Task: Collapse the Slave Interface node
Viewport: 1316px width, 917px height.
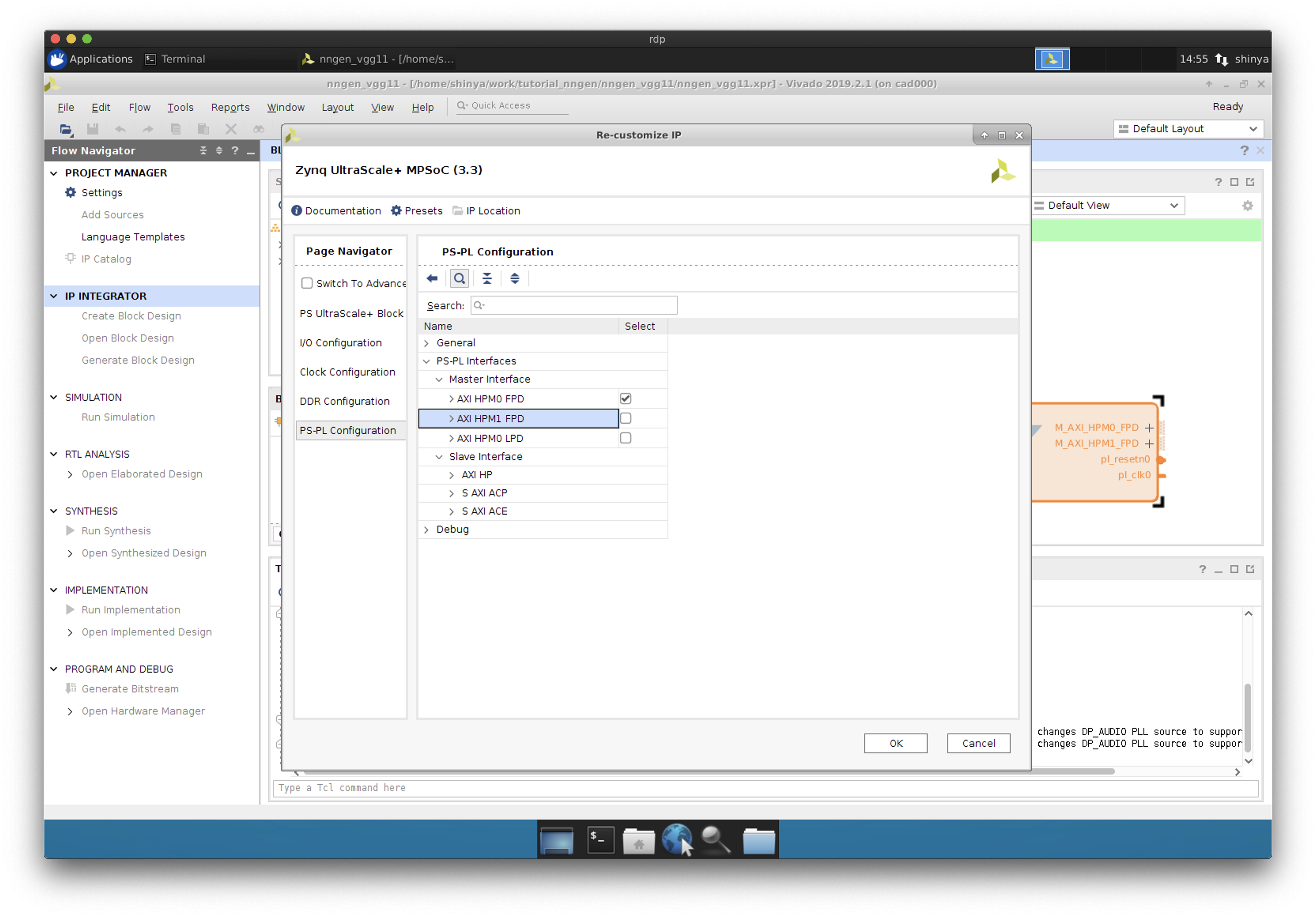Action: [x=439, y=457]
